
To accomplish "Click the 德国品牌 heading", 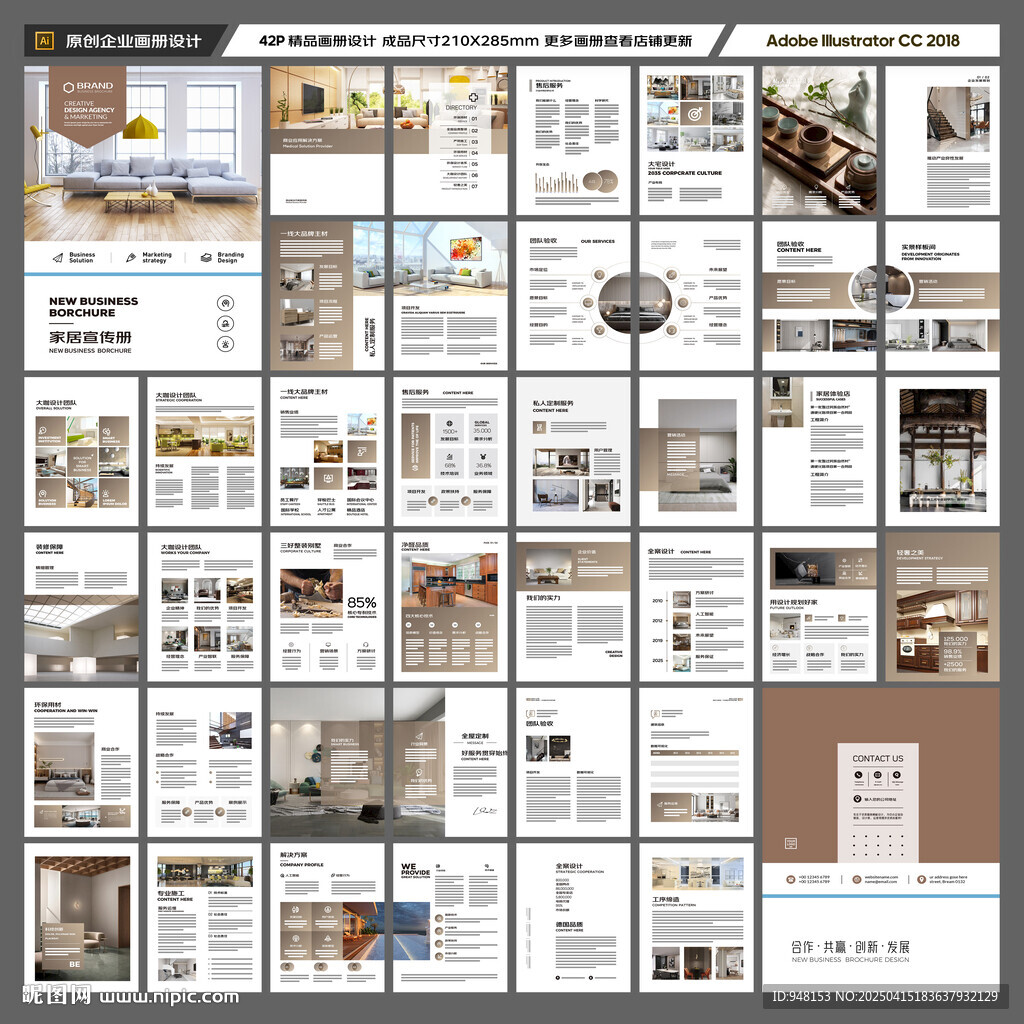I will coord(569,924).
